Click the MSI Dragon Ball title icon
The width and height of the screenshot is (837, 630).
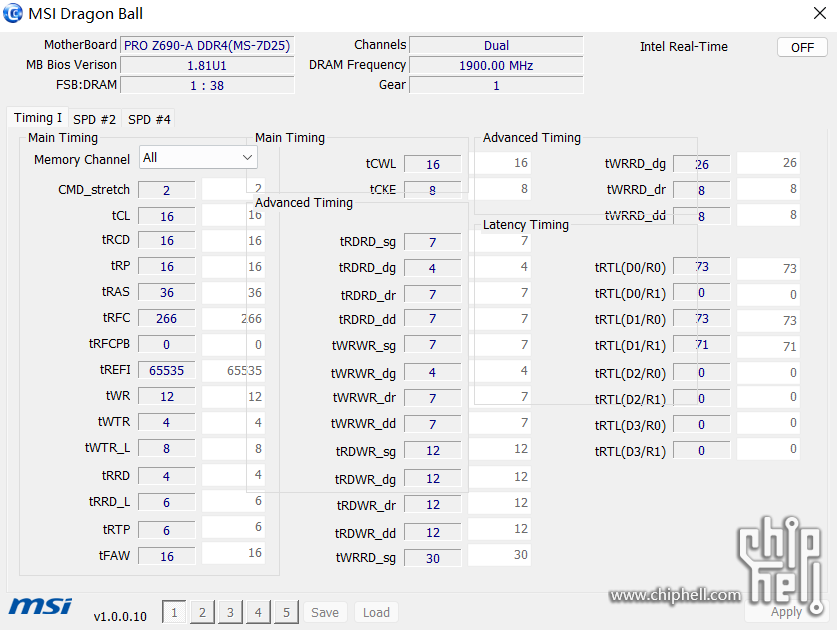point(13,13)
